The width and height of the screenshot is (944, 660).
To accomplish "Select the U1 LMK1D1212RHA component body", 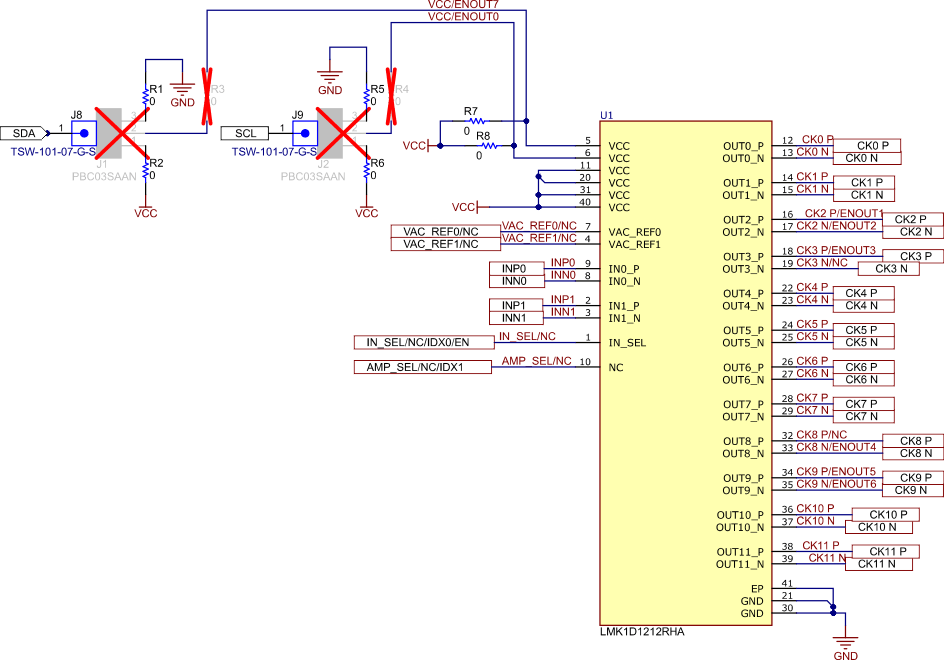I will pos(685,370).
